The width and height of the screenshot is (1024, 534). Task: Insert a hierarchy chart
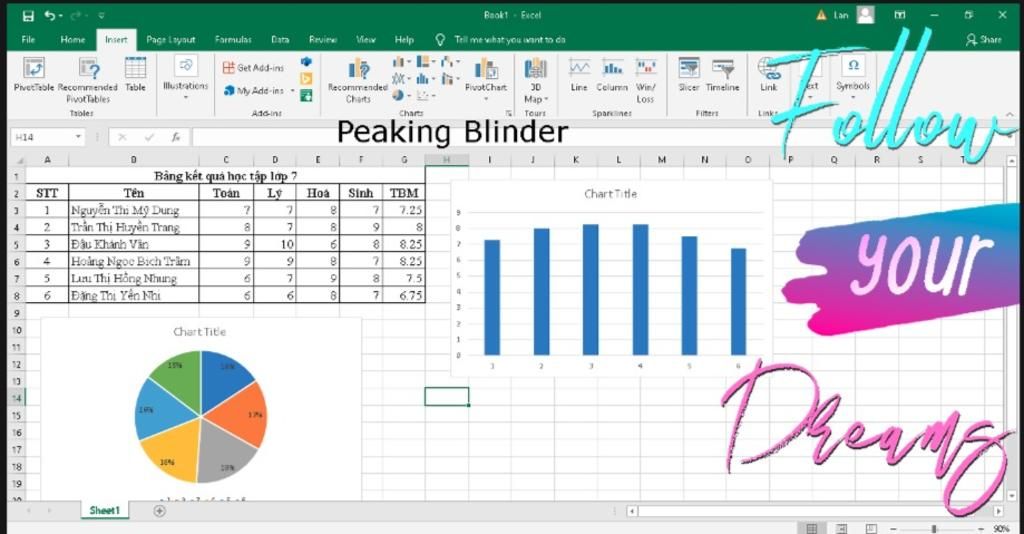click(425, 62)
